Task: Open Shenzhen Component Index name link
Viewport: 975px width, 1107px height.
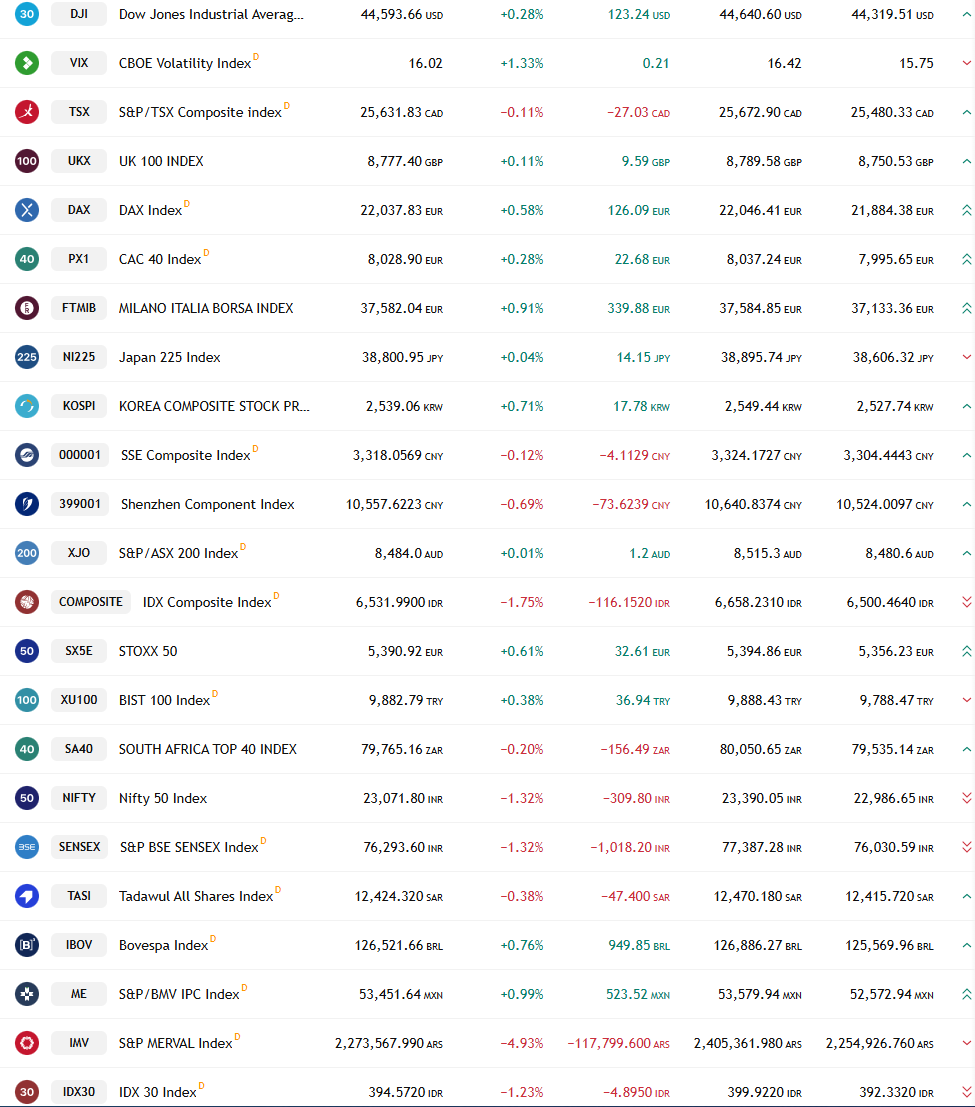Action: (x=208, y=503)
